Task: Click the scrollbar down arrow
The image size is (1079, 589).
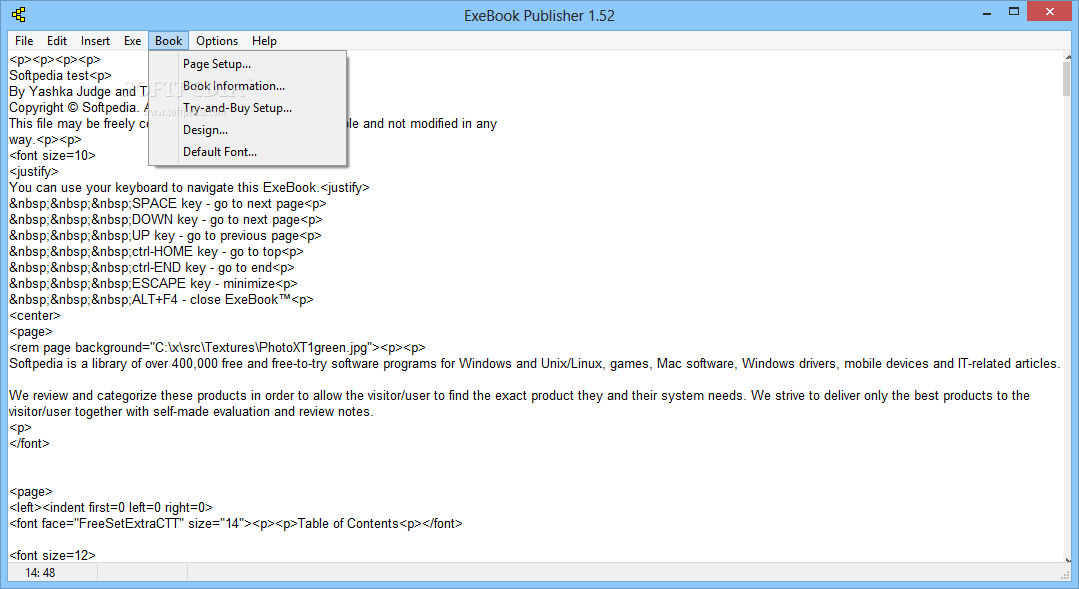Action: coord(1067,559)
